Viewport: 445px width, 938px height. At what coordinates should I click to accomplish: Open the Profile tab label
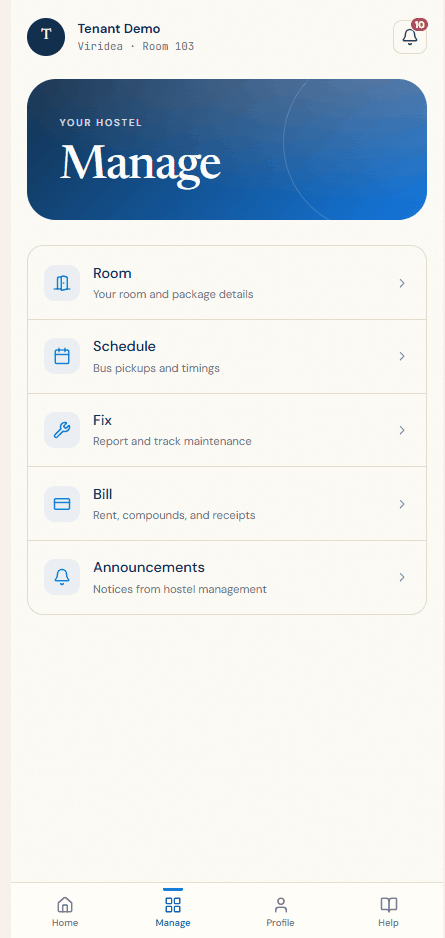point(281,922)
